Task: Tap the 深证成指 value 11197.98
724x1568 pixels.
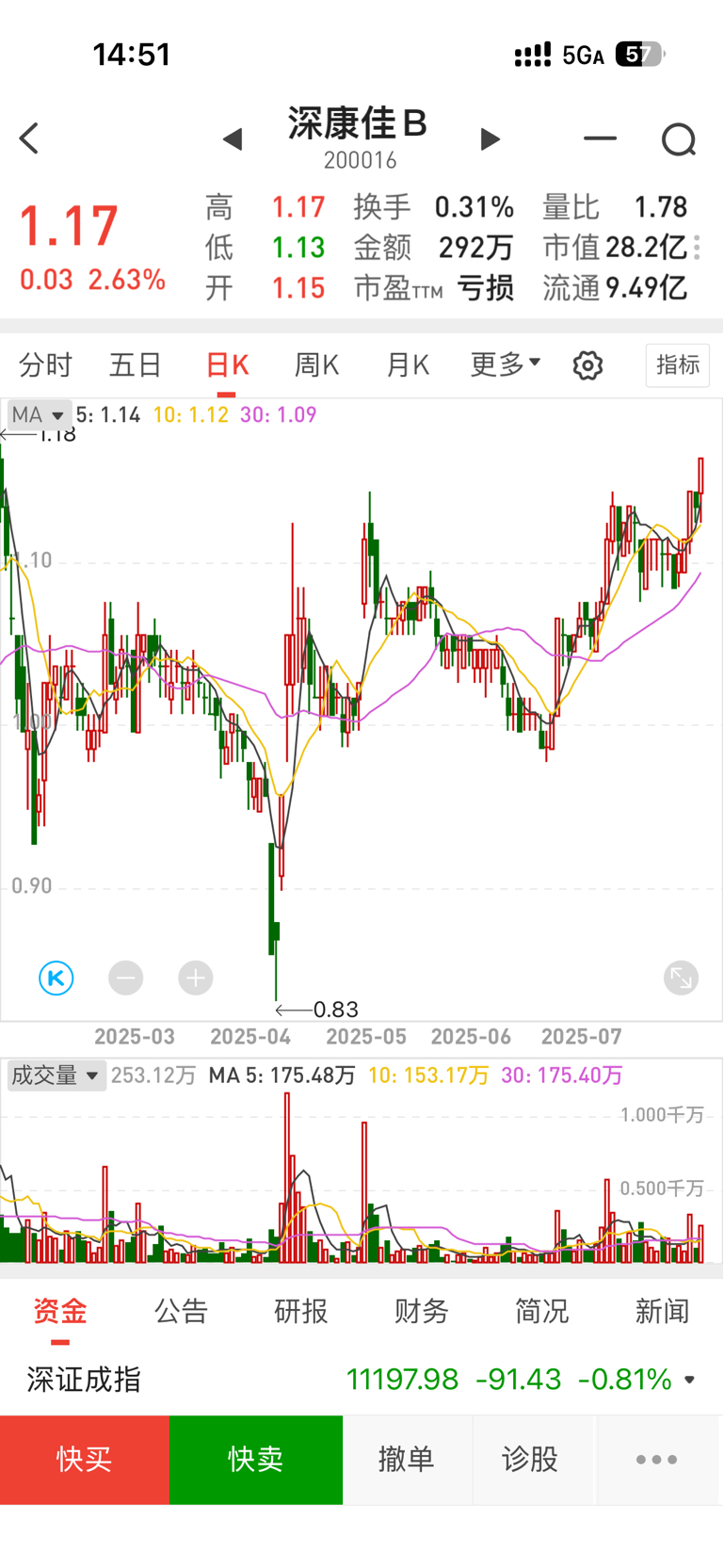Action: coord(402,1380)
